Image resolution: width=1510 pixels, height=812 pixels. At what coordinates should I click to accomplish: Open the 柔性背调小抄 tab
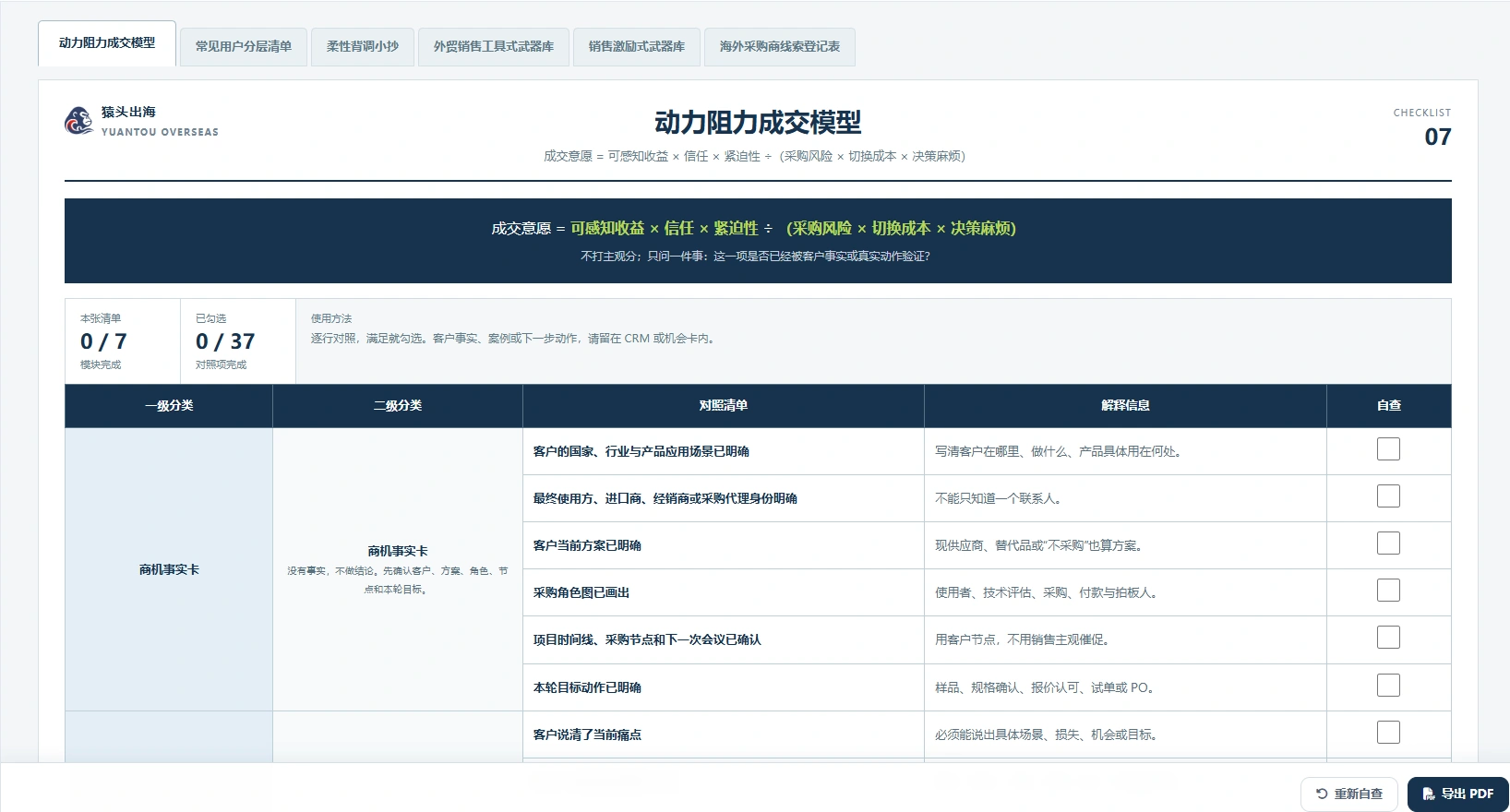click(363, 47)
